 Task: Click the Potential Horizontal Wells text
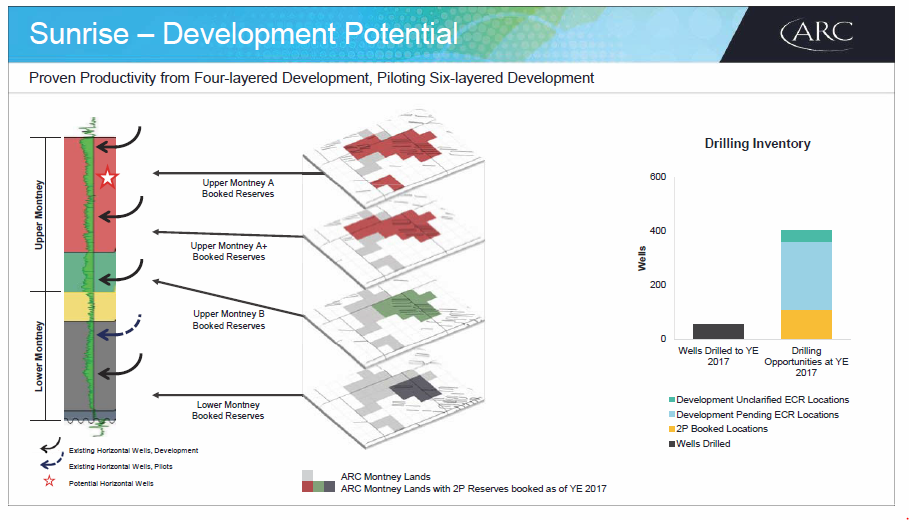pos(111,483)
